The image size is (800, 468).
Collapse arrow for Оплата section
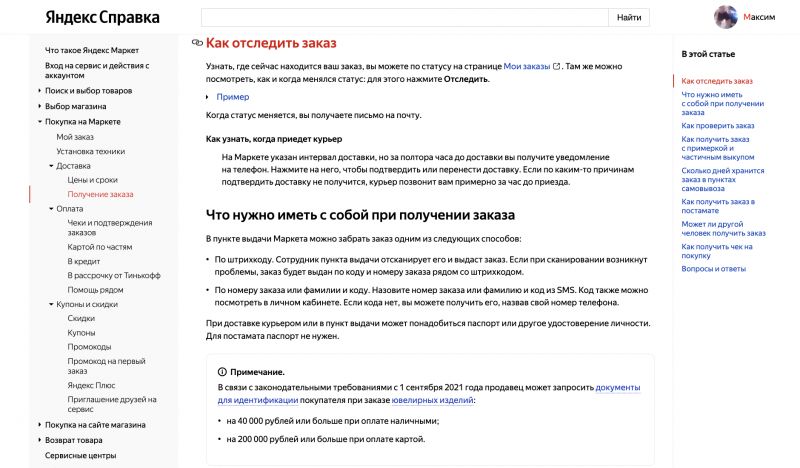[51, 209]
